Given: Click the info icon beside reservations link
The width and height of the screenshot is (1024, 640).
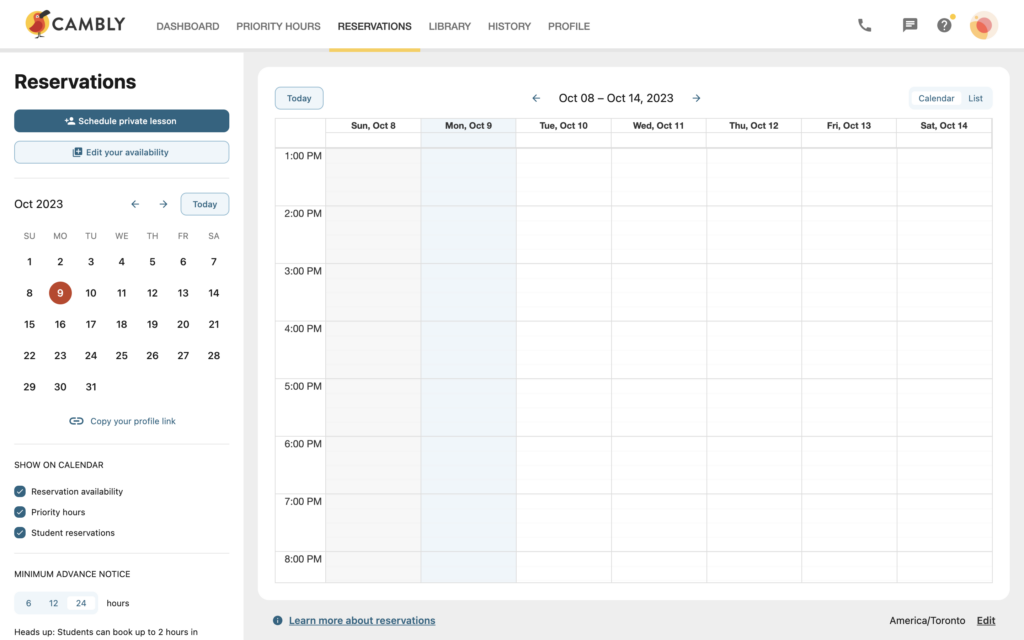Looking at the screenshot, I should pyautogui.click(x=277, y=620).
